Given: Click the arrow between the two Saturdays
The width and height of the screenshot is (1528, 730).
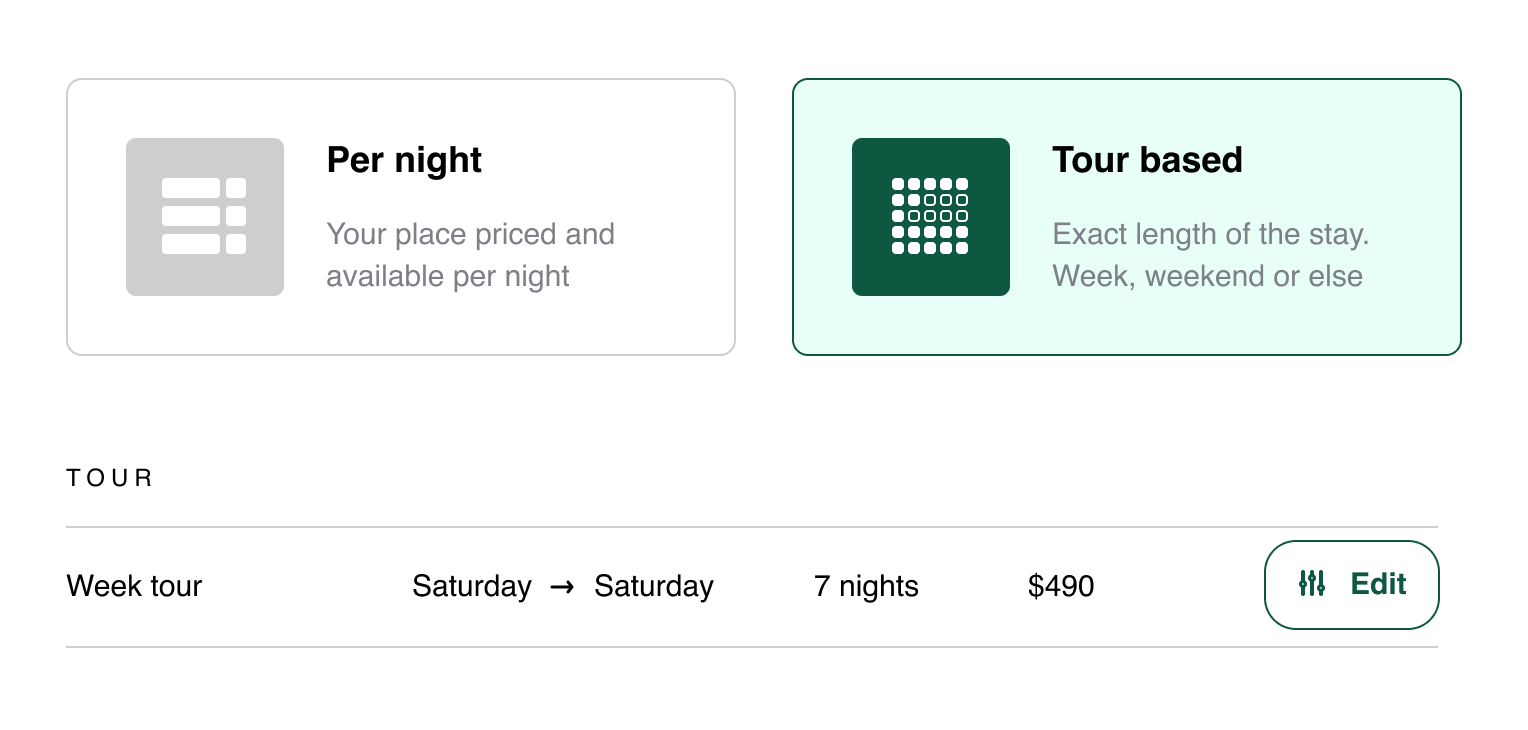Looking at the screenshot, I should pos(562,586).
